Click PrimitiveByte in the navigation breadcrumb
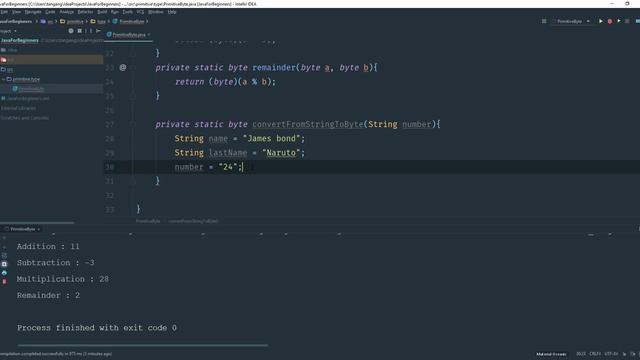640x360 pixels. tap(129, 21)
